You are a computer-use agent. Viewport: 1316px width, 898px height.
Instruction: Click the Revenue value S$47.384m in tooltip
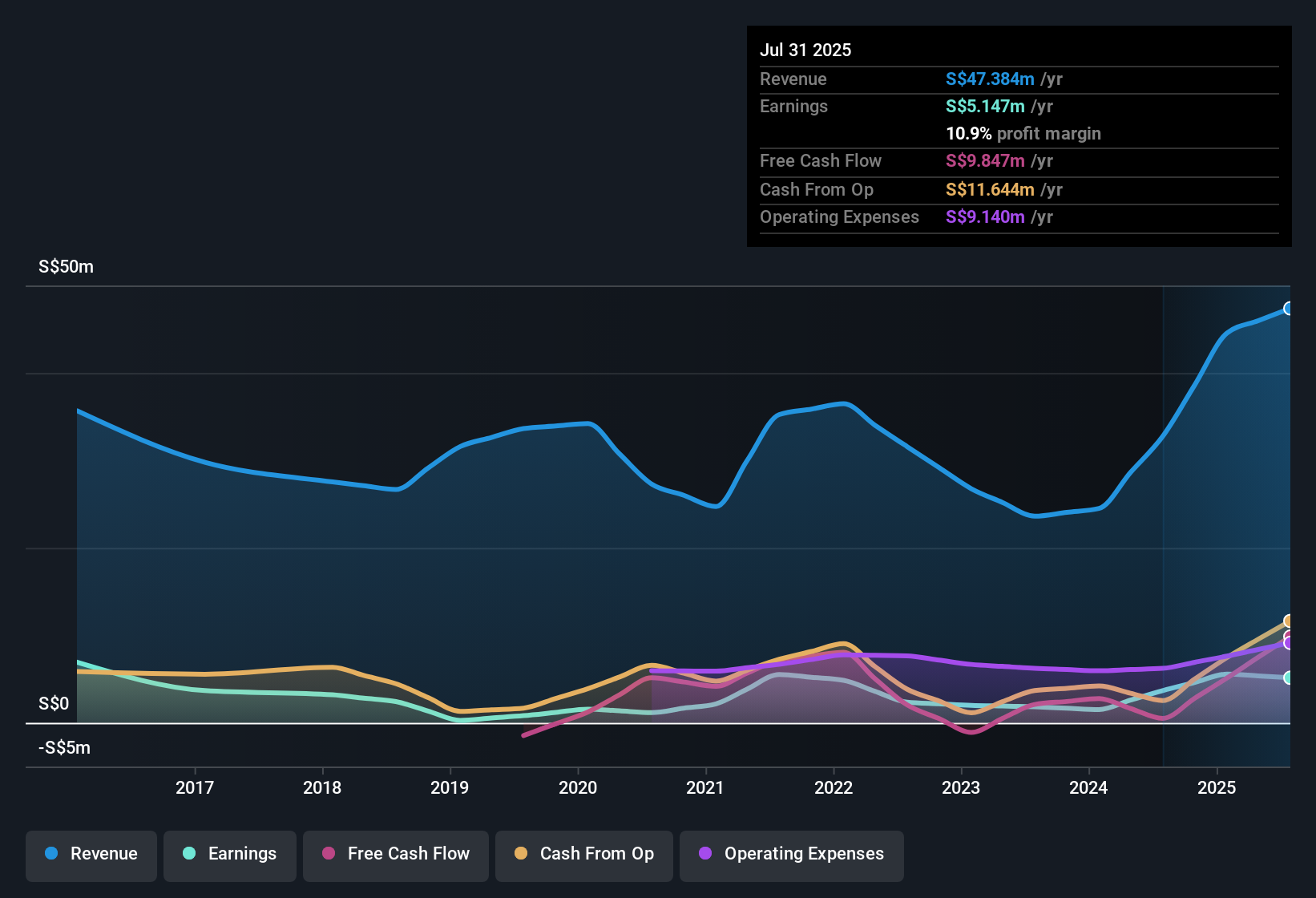[989, 79]
